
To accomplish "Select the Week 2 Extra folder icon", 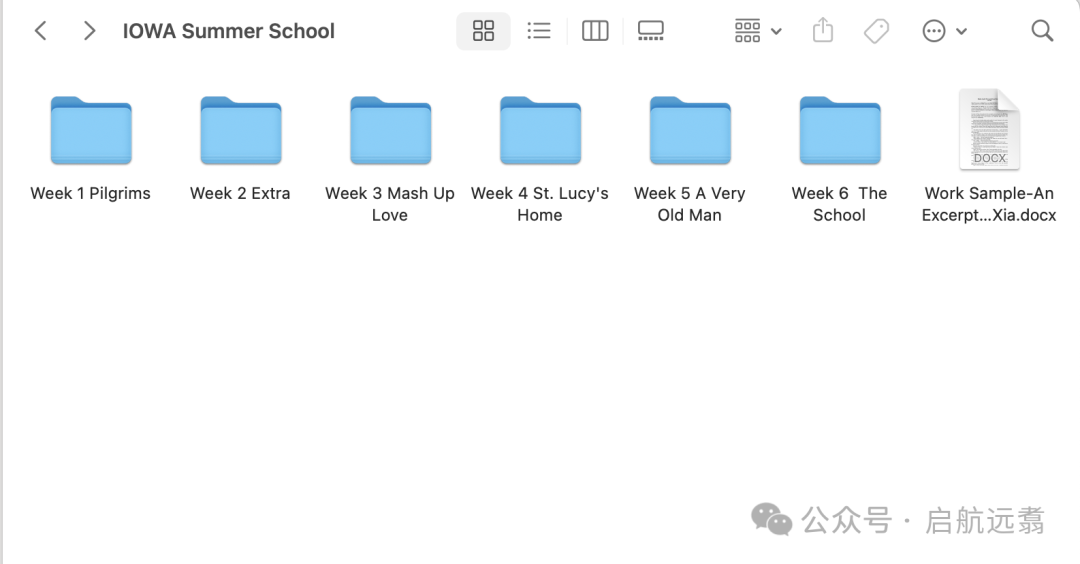I will (x=241, y=131).
